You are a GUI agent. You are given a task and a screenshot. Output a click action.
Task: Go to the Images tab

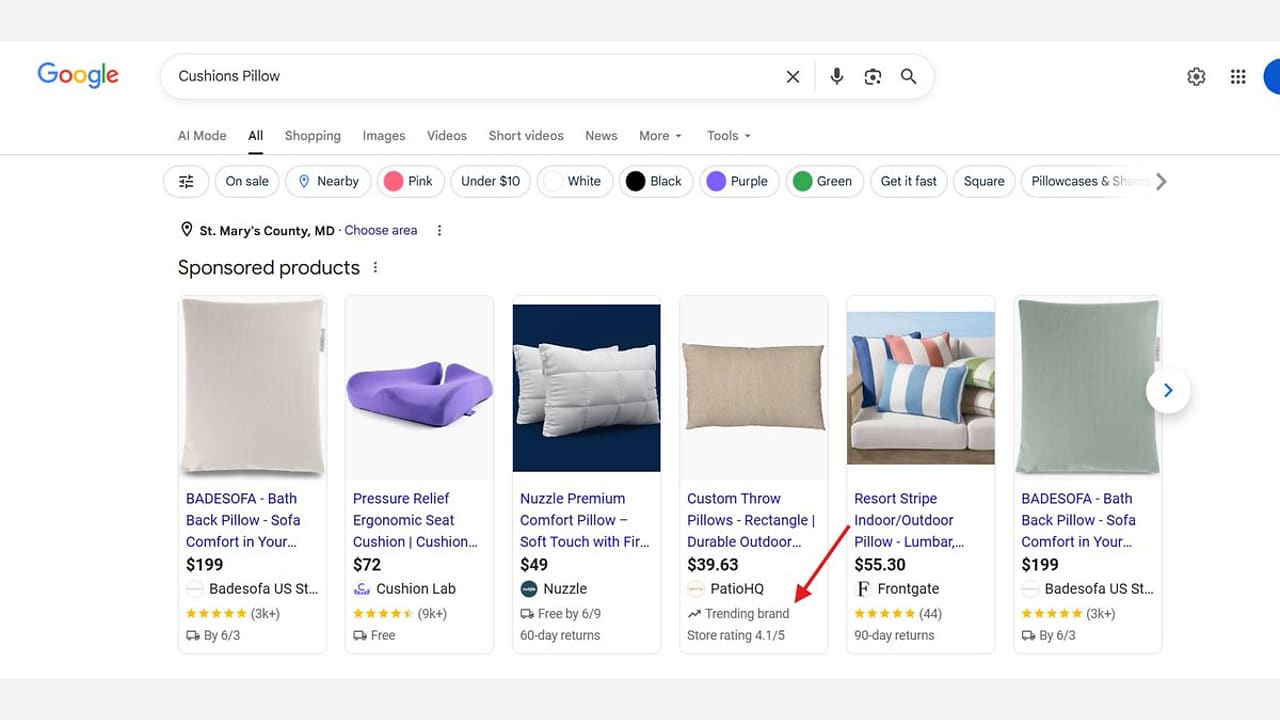click(384, 135)
